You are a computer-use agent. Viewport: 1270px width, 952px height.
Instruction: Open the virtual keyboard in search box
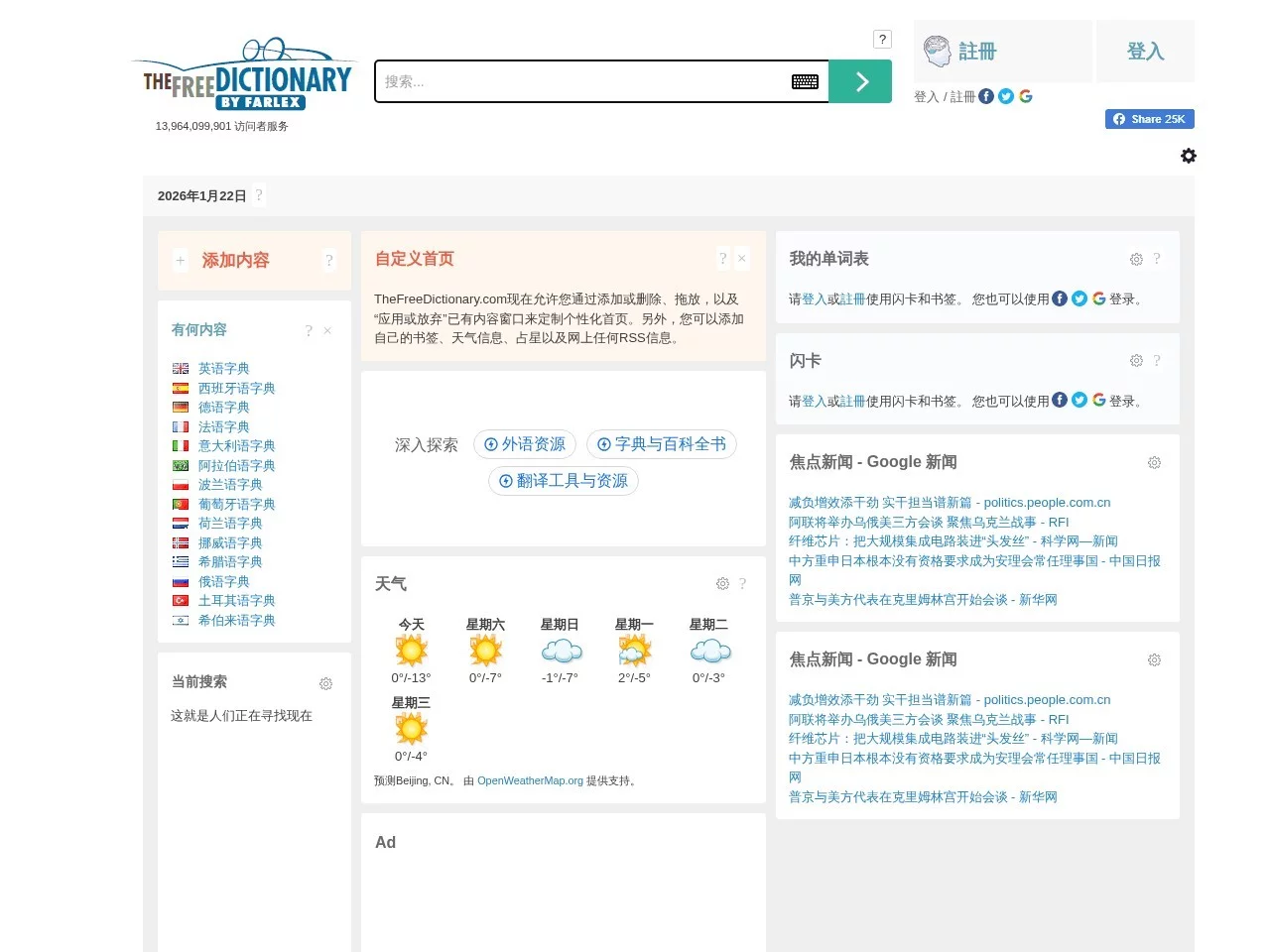coord(805,81)
